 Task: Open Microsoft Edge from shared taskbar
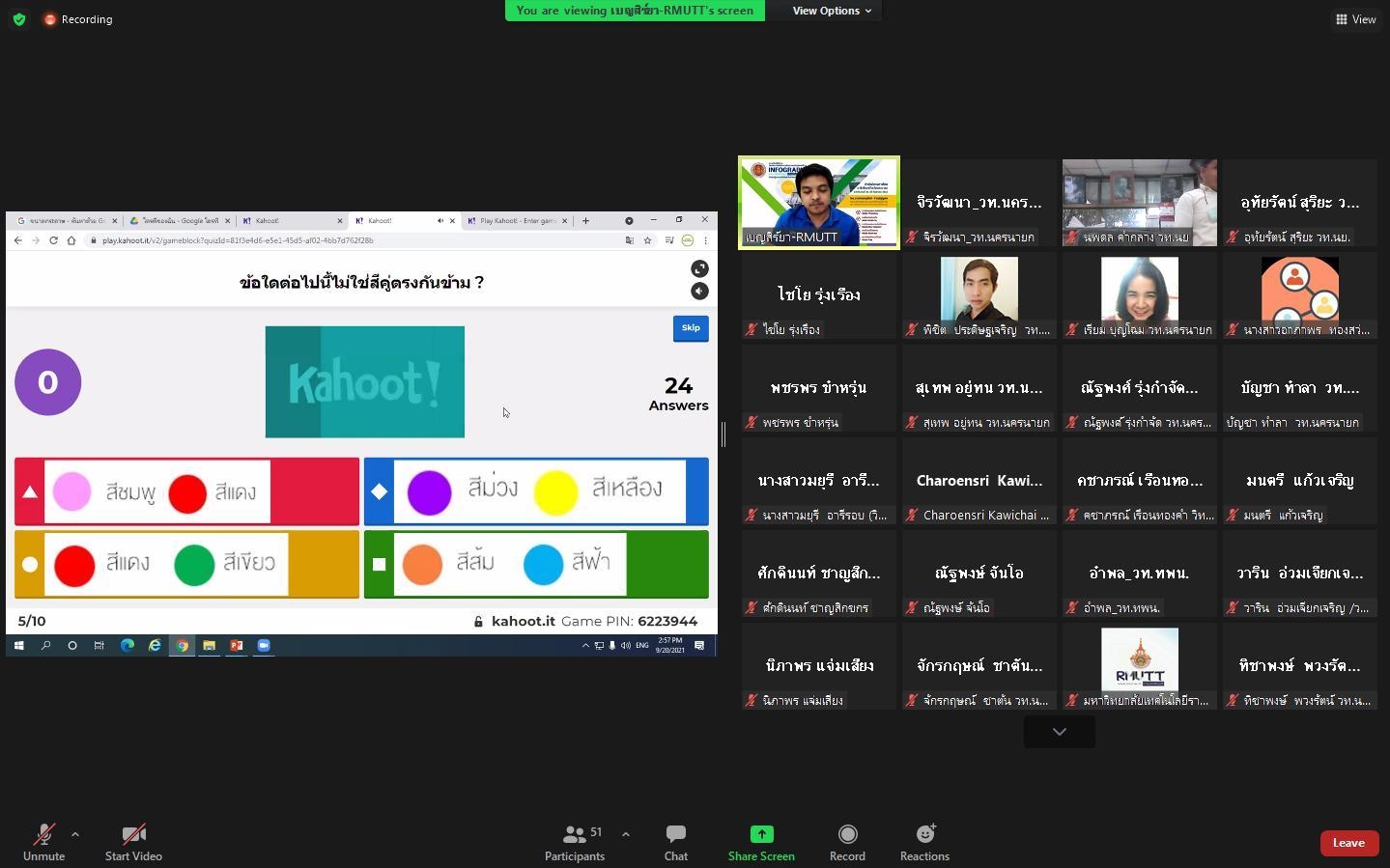[127, 646]
